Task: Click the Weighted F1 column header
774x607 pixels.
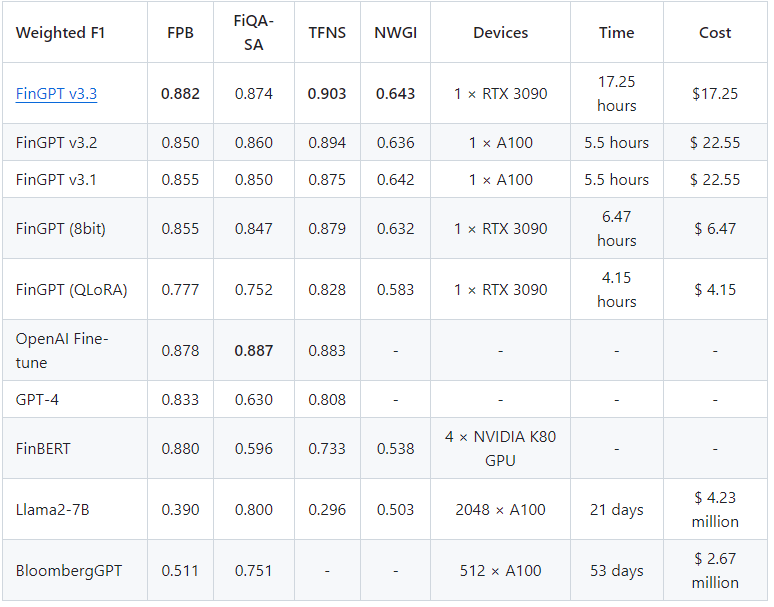Action: [60, 33]
